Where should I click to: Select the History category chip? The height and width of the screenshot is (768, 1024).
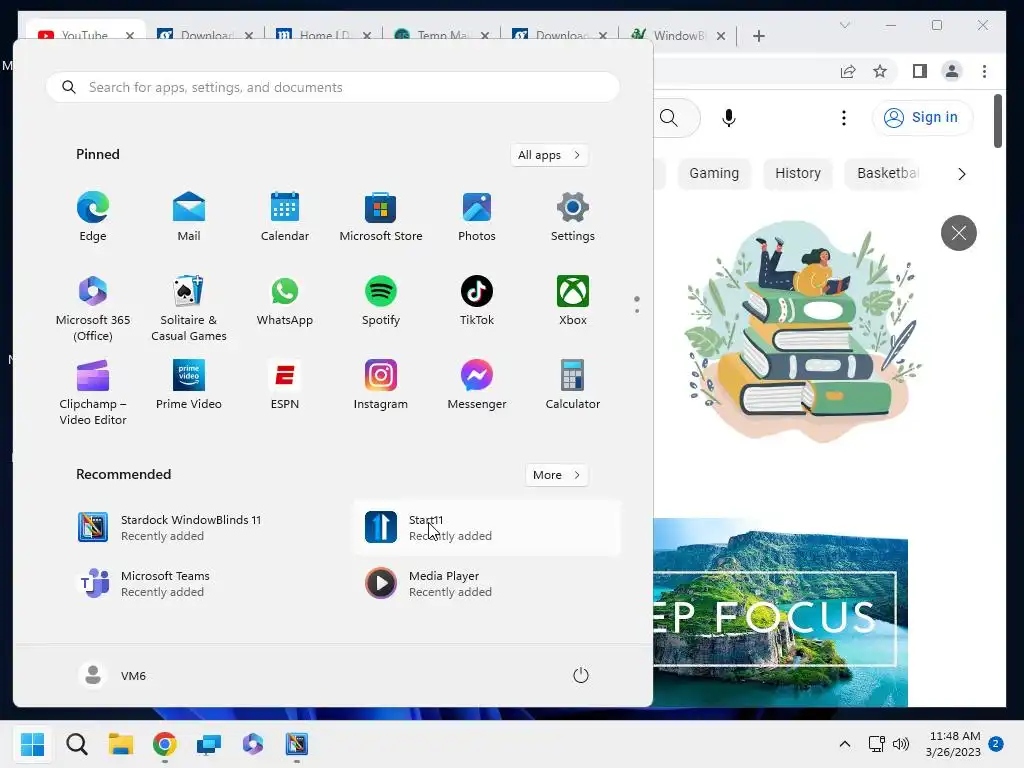click(x=797, y=173)
